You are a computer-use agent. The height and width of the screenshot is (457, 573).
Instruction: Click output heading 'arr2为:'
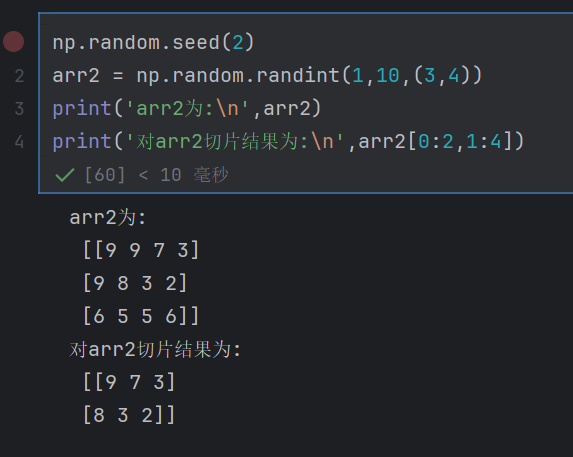(108, 218)
